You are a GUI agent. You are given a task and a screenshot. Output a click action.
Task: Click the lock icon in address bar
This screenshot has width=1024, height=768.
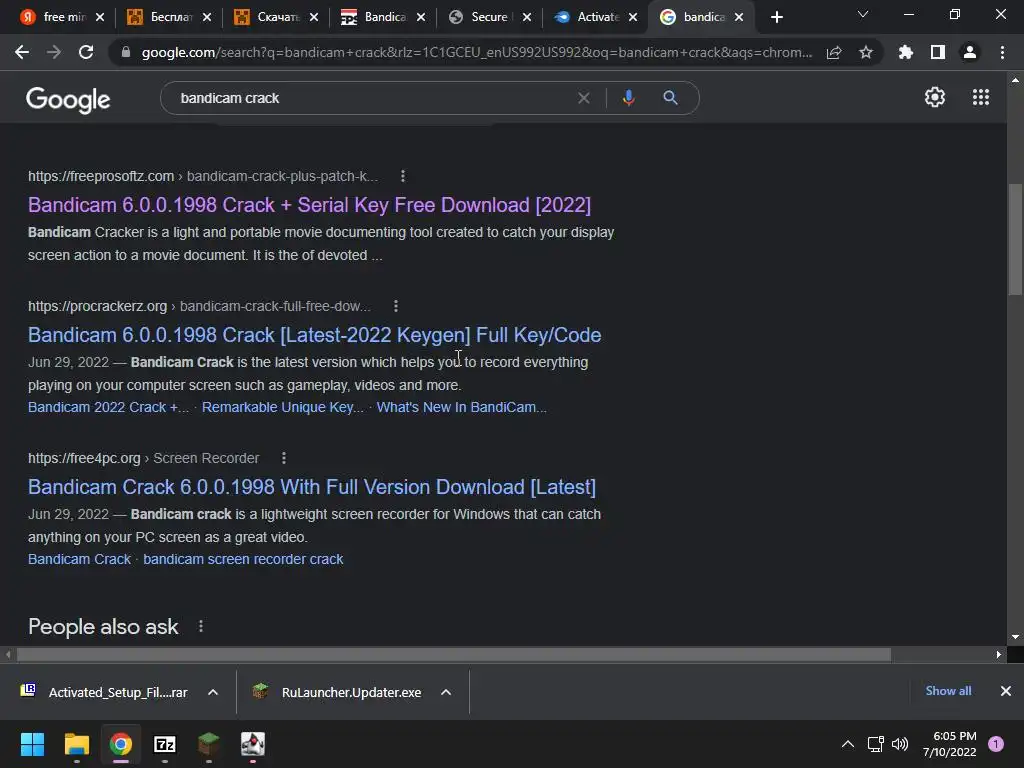pos(126,52)
